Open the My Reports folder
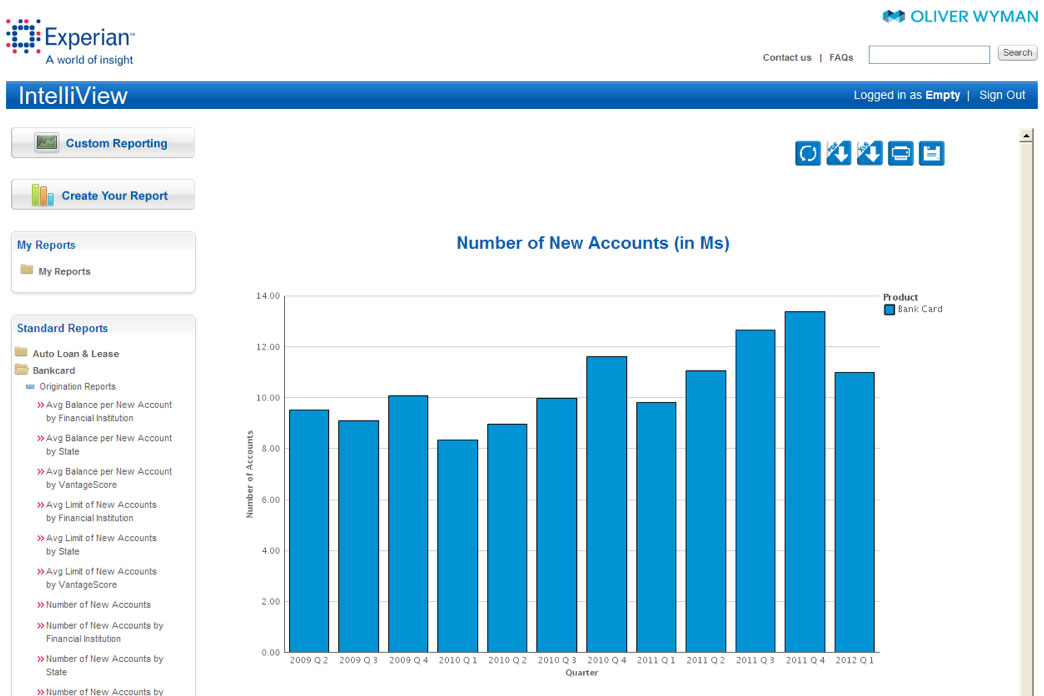The width and height of the screenshot is (1044, 696). coord(64,271)
